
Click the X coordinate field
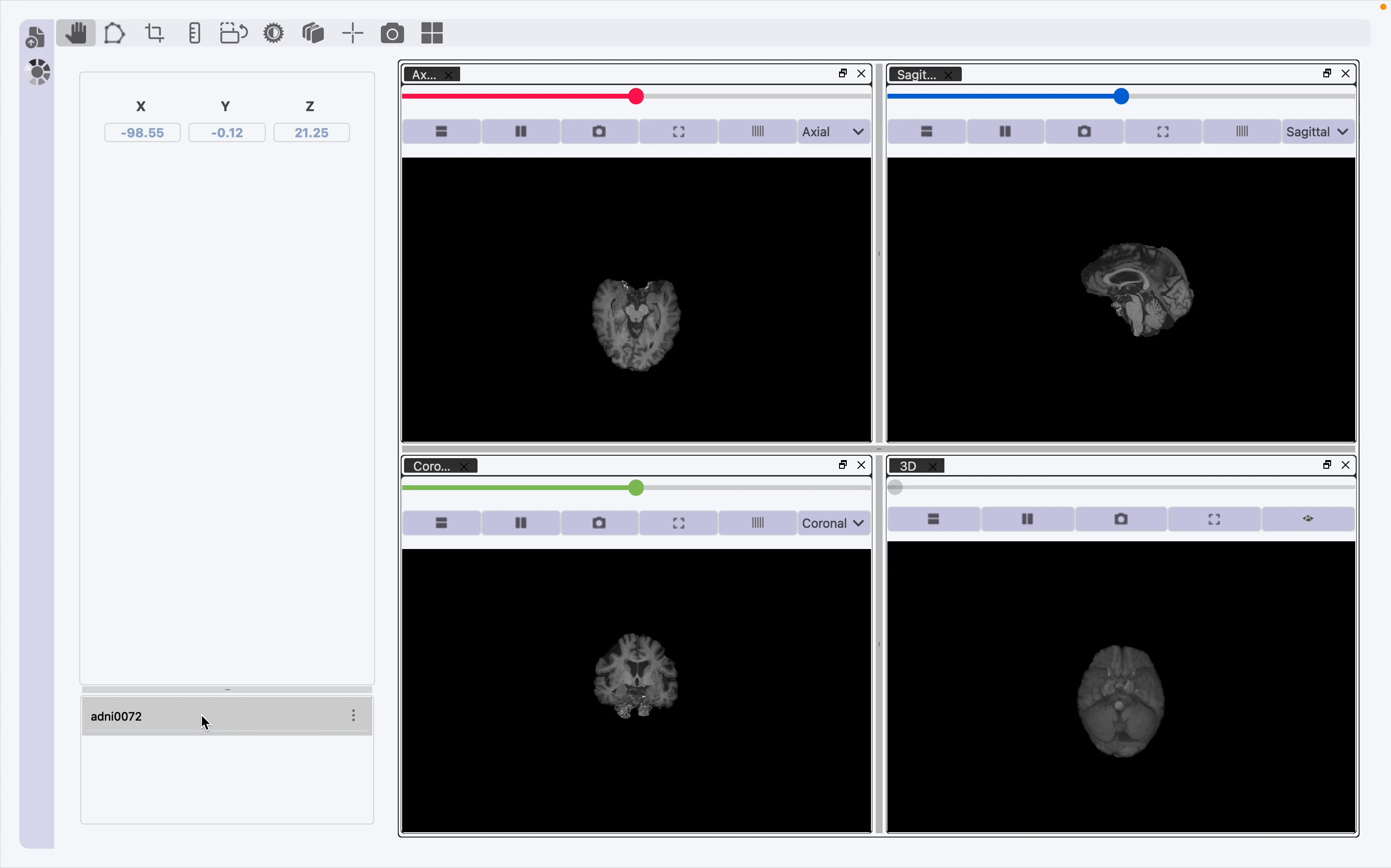[143, 132]
